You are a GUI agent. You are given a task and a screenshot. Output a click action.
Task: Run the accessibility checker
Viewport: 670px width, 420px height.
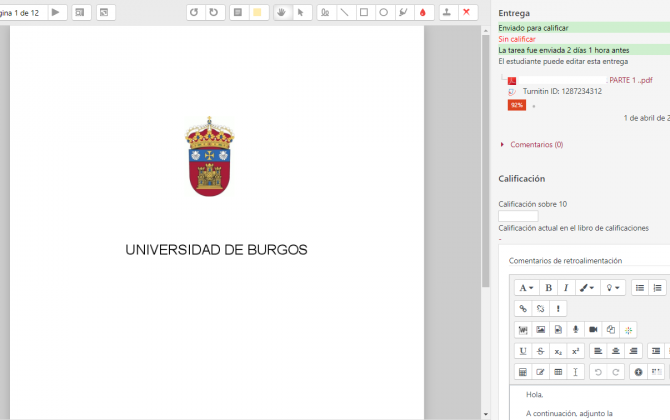pyautogui.click(x=638, y=372)
